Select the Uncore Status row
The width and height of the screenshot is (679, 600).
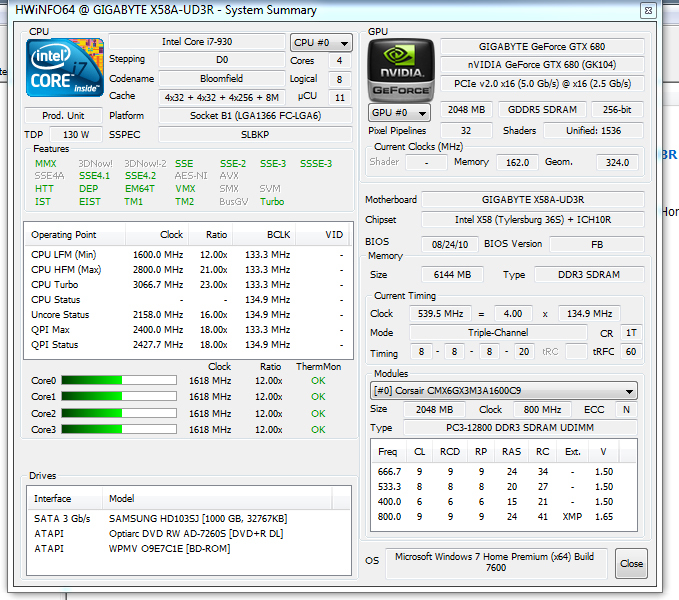(x=188, y=315)
